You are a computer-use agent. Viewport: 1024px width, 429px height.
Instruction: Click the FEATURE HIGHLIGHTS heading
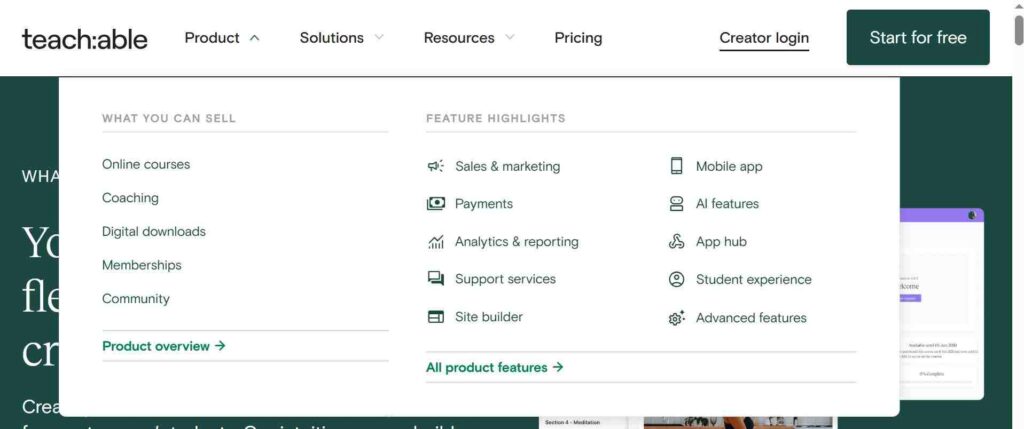click(x=496, y=118)
